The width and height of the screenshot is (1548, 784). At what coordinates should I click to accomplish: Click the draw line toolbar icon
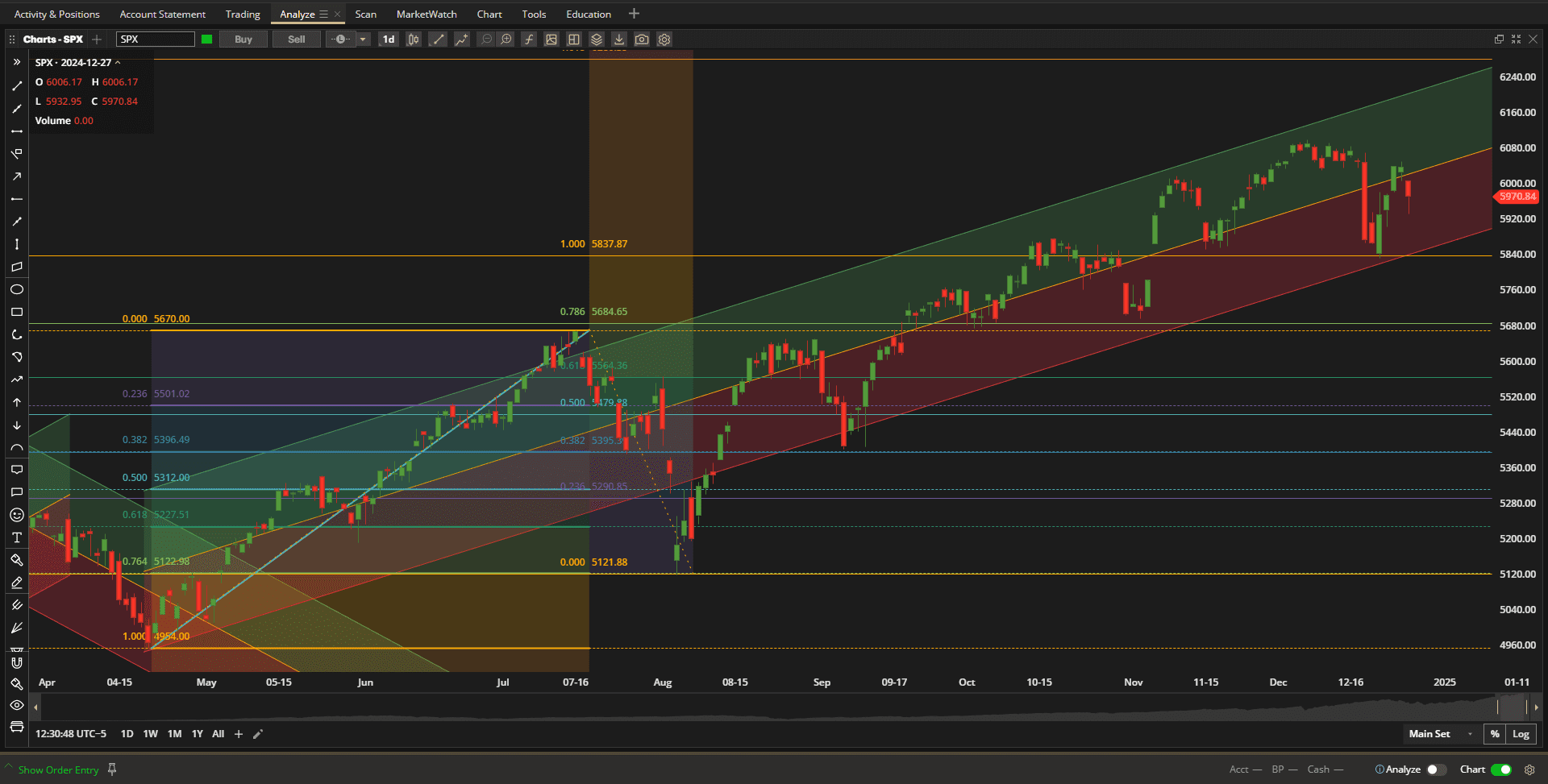(438, 39)
